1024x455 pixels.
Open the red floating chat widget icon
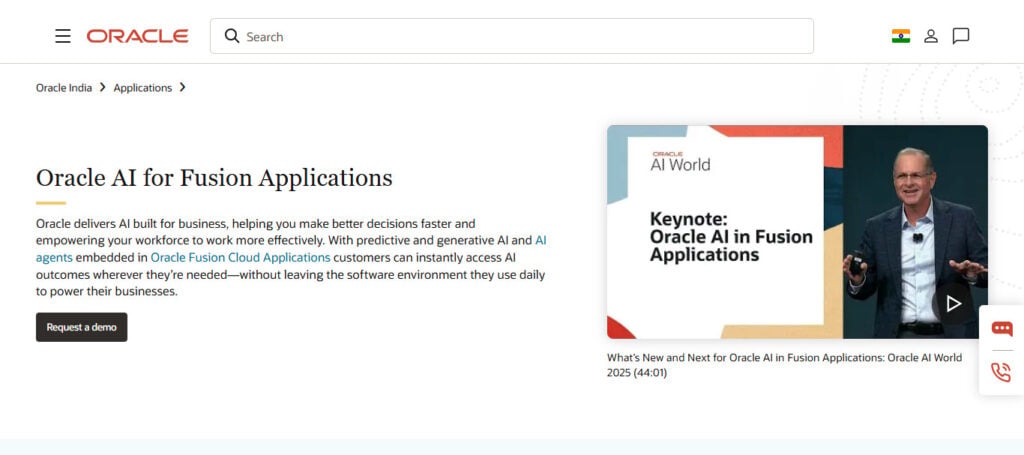point(1002,328)
